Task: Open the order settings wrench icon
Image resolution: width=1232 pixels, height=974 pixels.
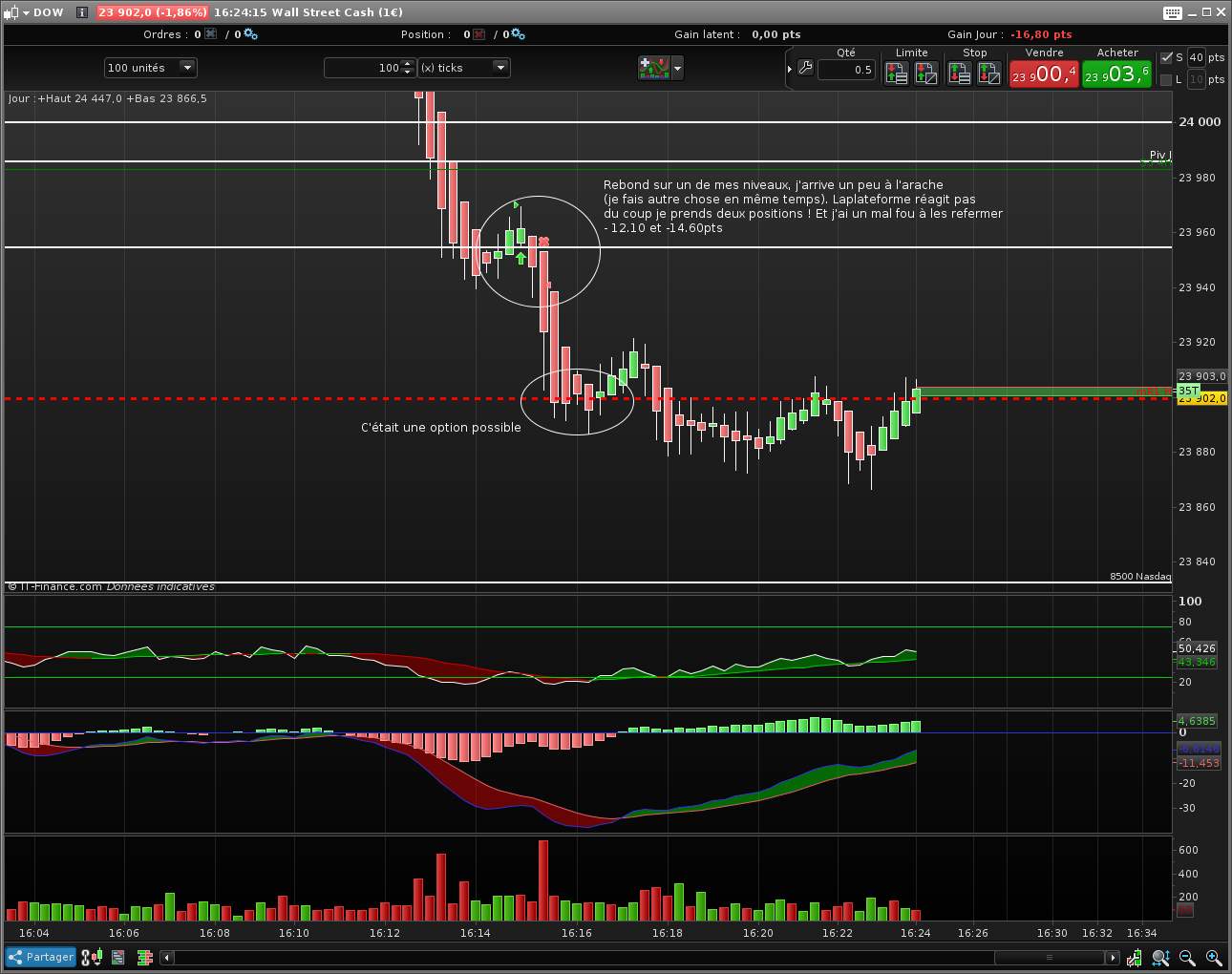Action: click(x=805, y=69)
